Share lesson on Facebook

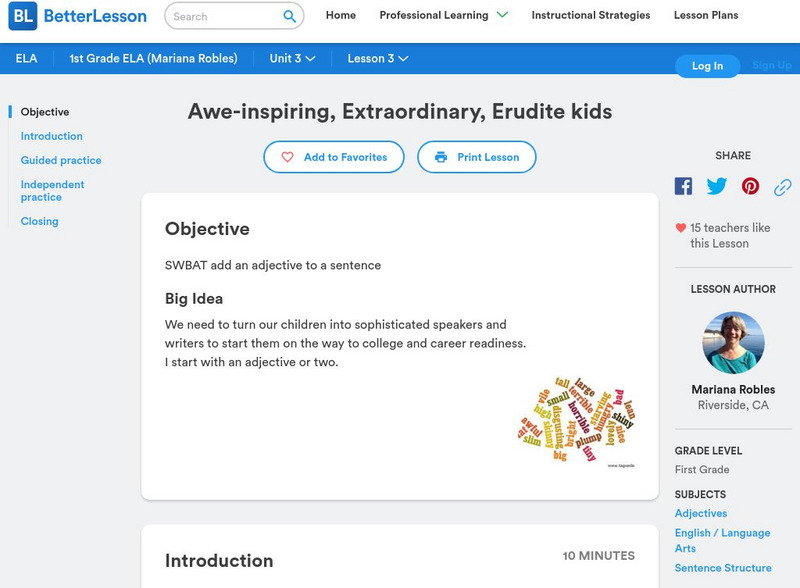(x=683, y=186)
